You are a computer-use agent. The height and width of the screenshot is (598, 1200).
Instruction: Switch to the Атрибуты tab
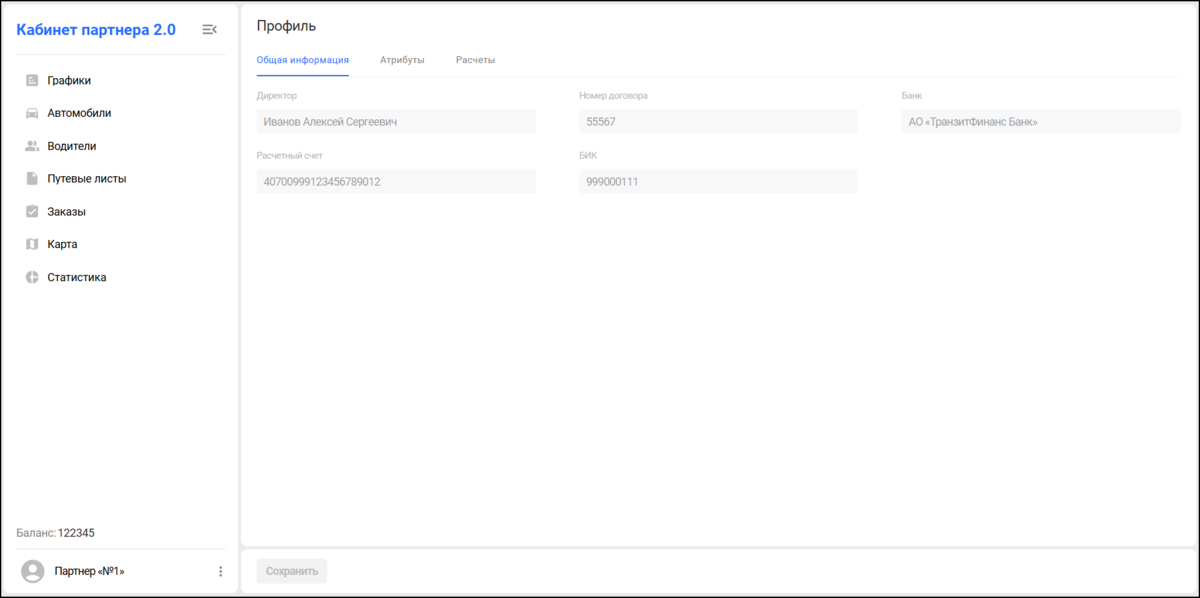pyautogui.click(x=402, y=60)
